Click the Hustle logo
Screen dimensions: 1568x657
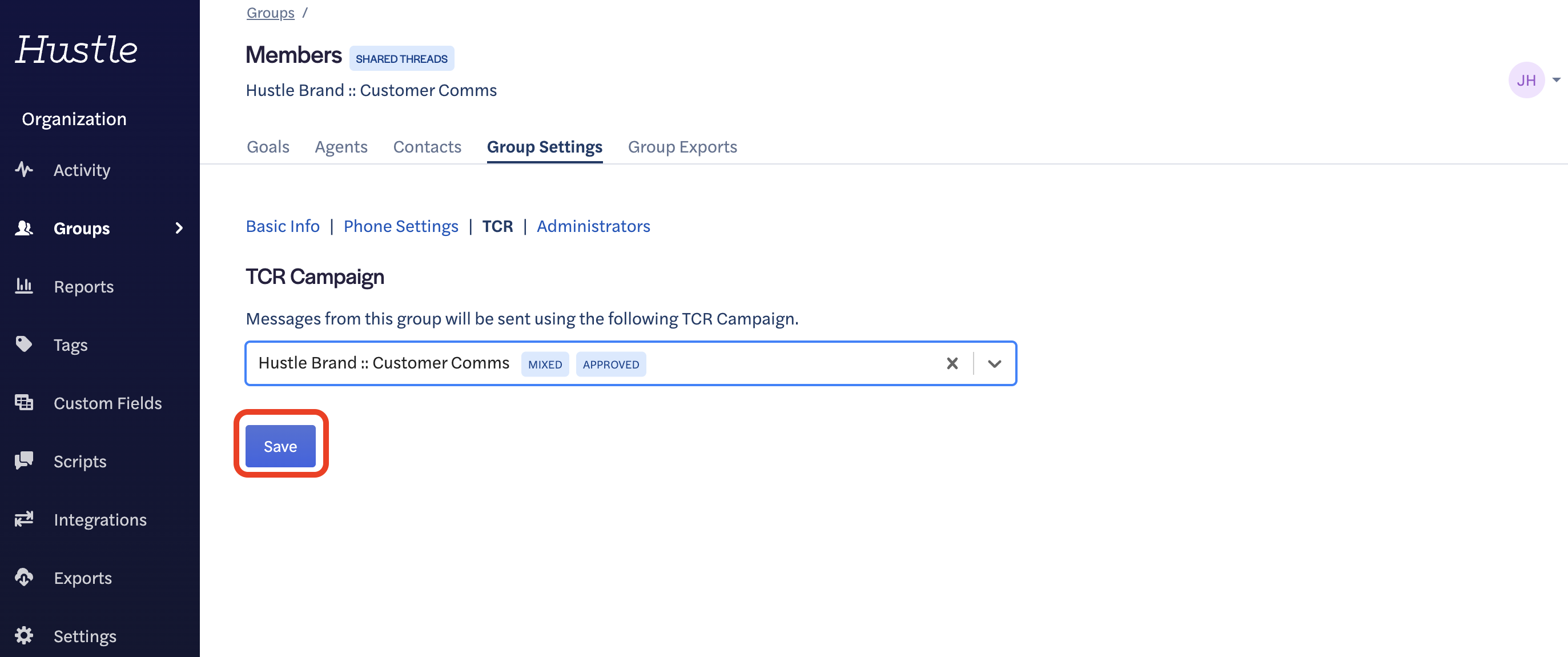(x=77, y=49)
